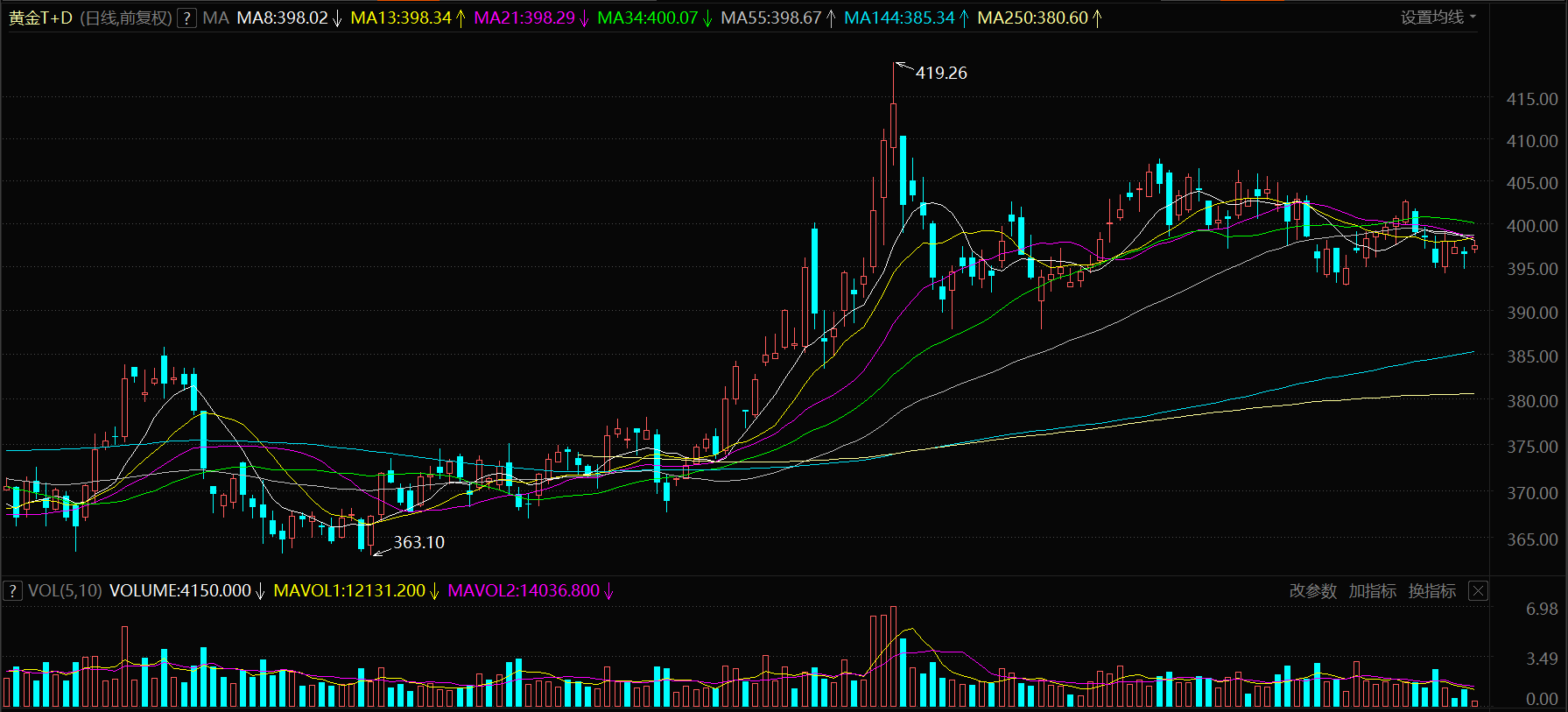
Task: Click the tallest red volume bar
Action: point(893,657)
